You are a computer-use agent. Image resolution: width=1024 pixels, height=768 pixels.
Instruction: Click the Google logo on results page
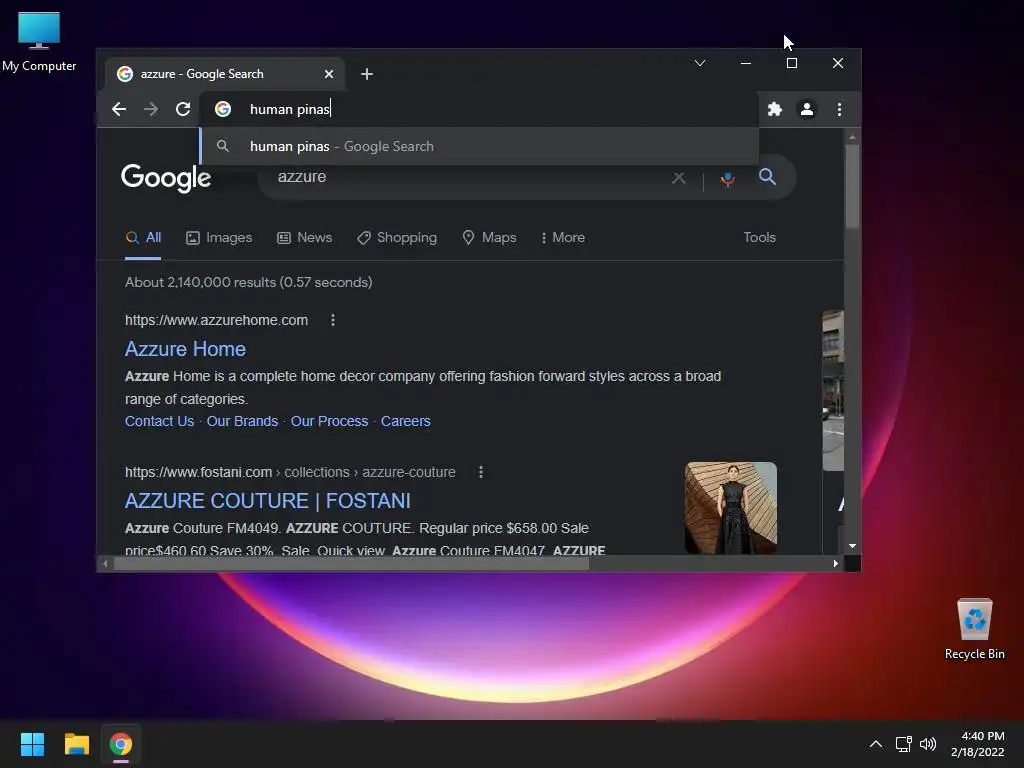click(x=166, y=178)
